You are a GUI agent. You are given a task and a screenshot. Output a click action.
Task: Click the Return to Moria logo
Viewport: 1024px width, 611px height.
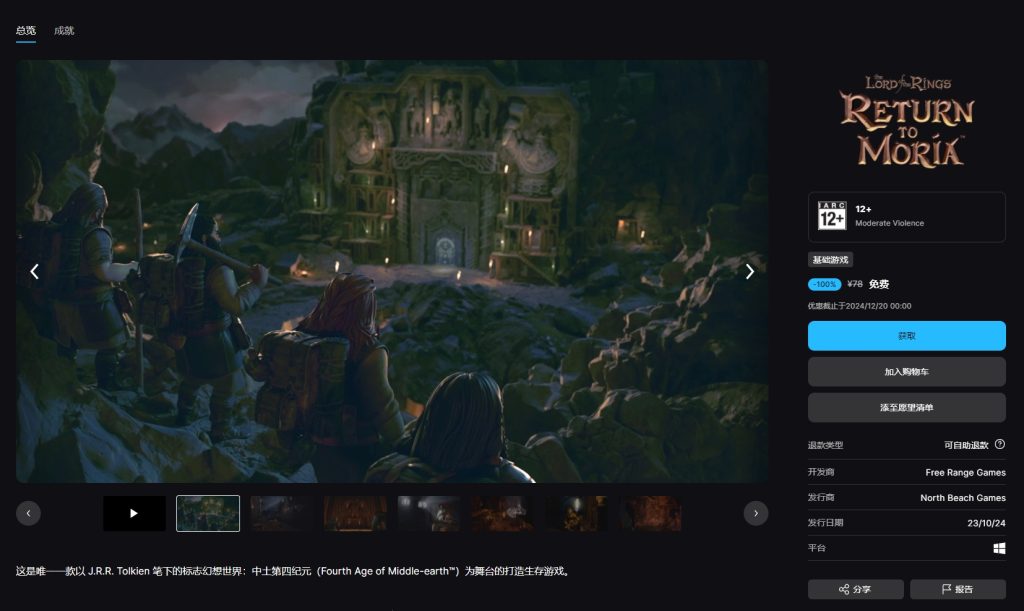tap(906, 121)
